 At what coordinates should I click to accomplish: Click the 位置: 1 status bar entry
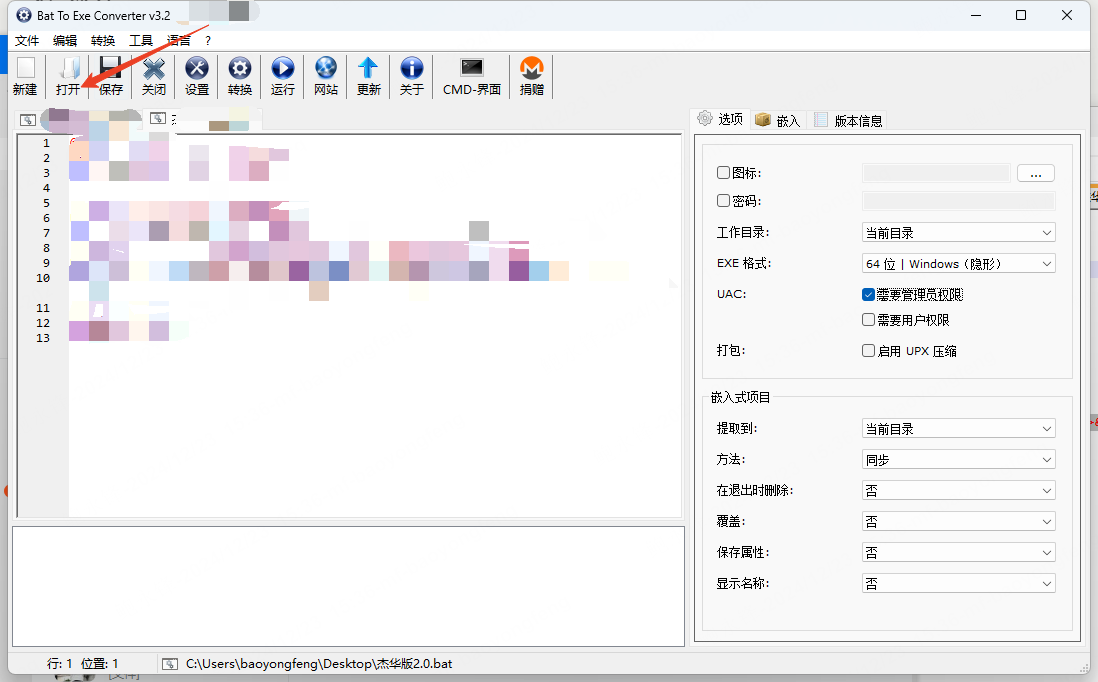click(99, 664)
